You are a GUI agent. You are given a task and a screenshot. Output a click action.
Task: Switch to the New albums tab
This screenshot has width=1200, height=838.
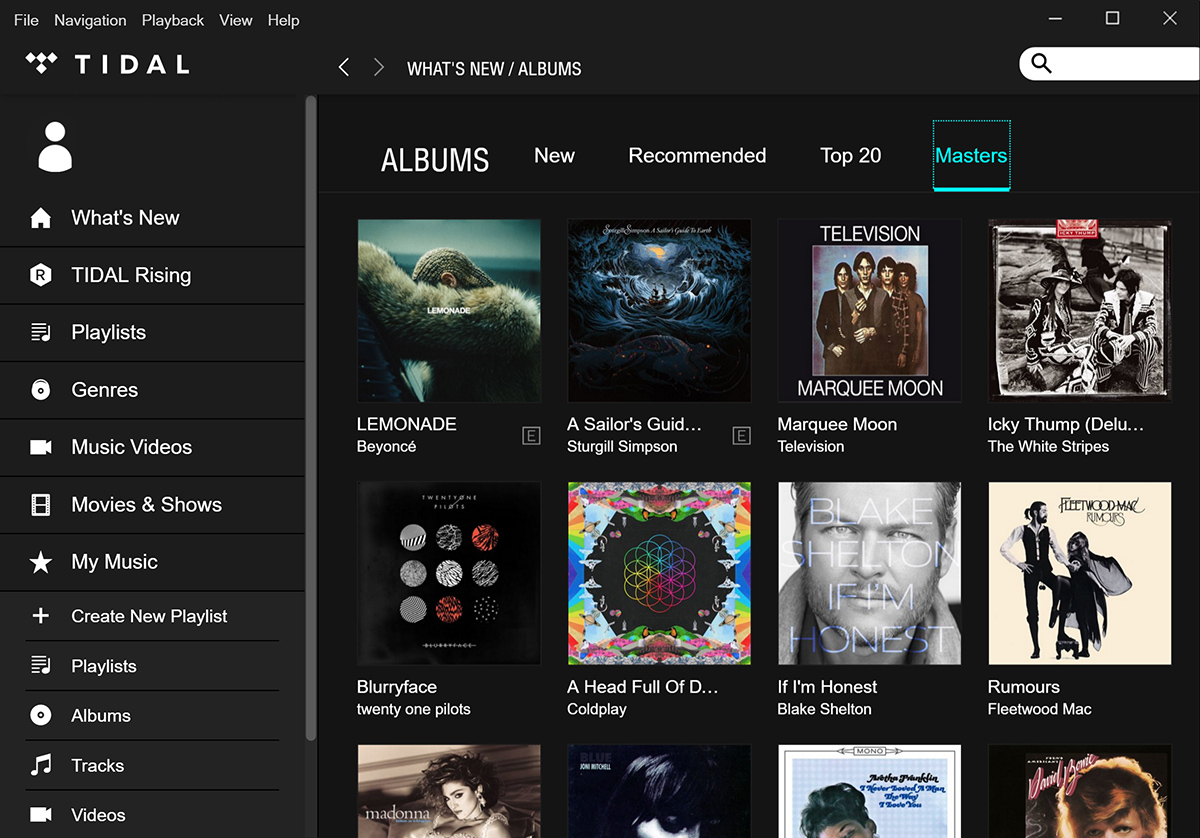tap(554, 155)
